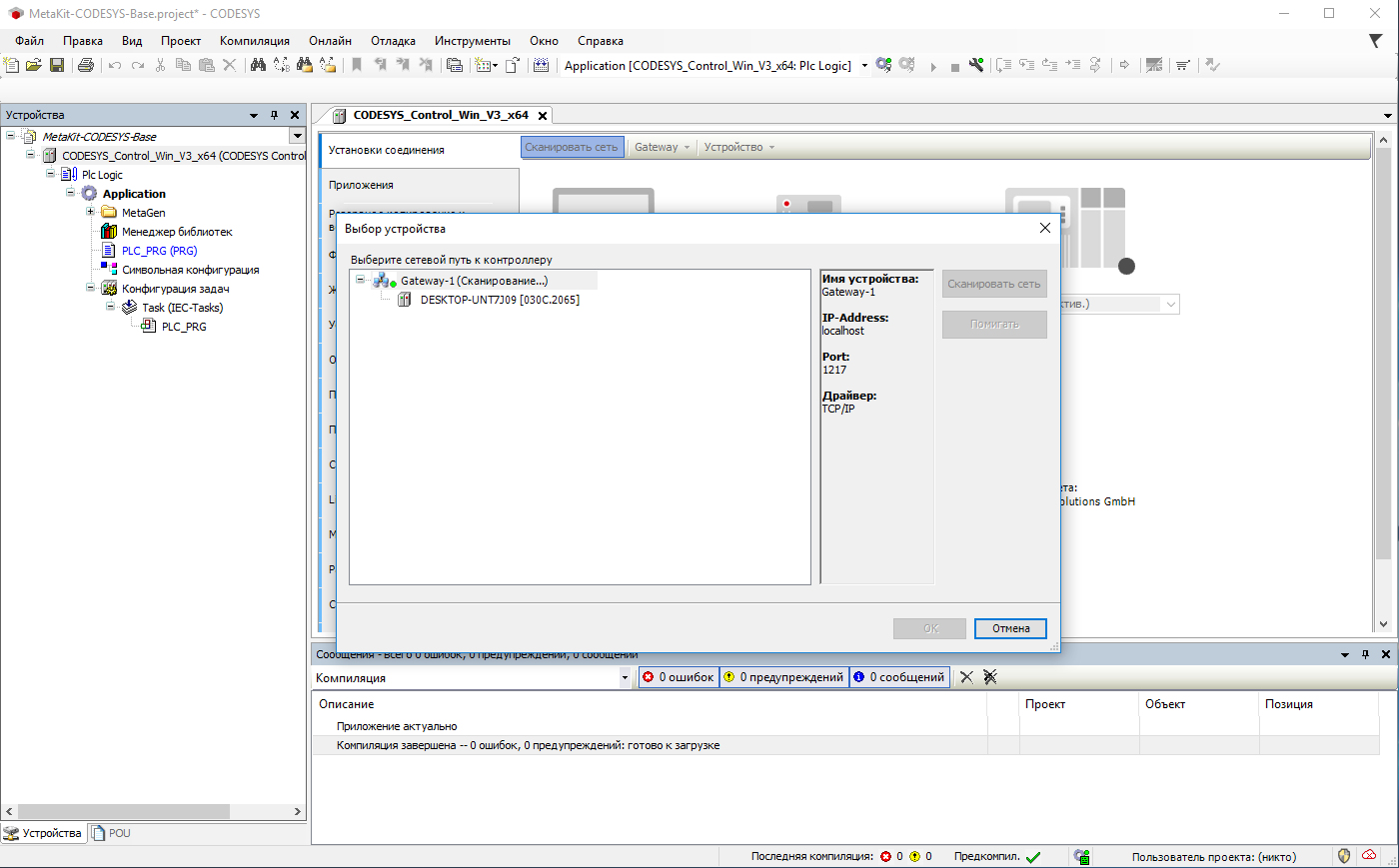Click the clear messages X icon
Viewport: 1399px width, 868px height.
click(x=966, y=677)
